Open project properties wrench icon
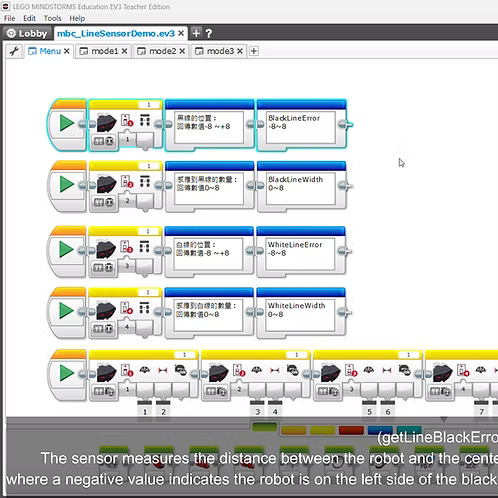 [x=14, y=51]
